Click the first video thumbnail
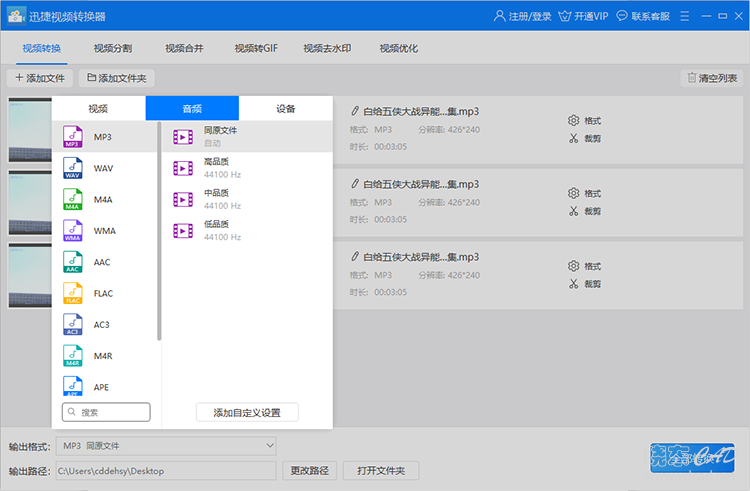Image resolution: width=750 pixels, height=491 pixels. 30,130
